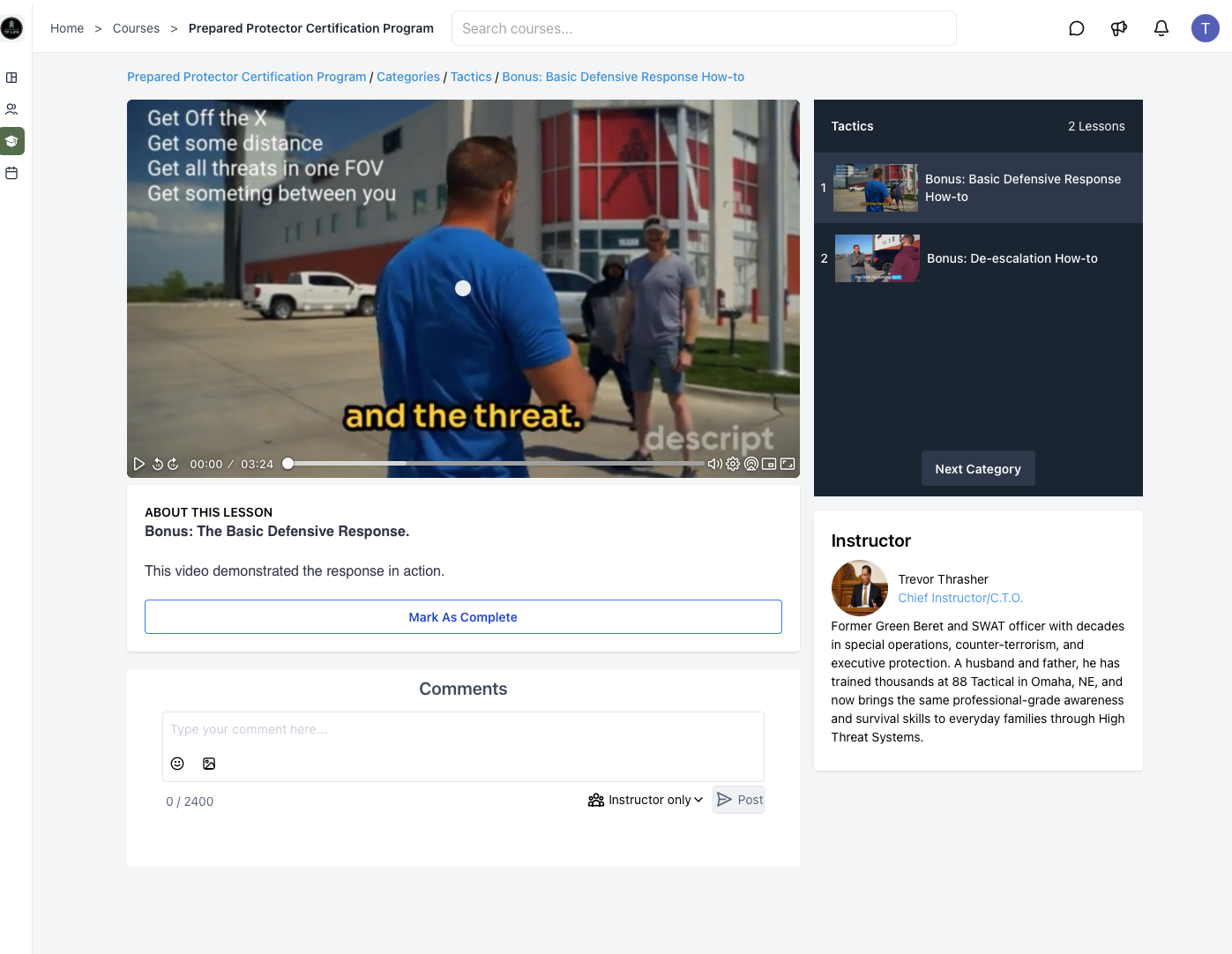This screenshot has height=954, width=1232.
Task: Open Prepared Protector Certification Program blue breadcrumb link
Action: (246, 77)
